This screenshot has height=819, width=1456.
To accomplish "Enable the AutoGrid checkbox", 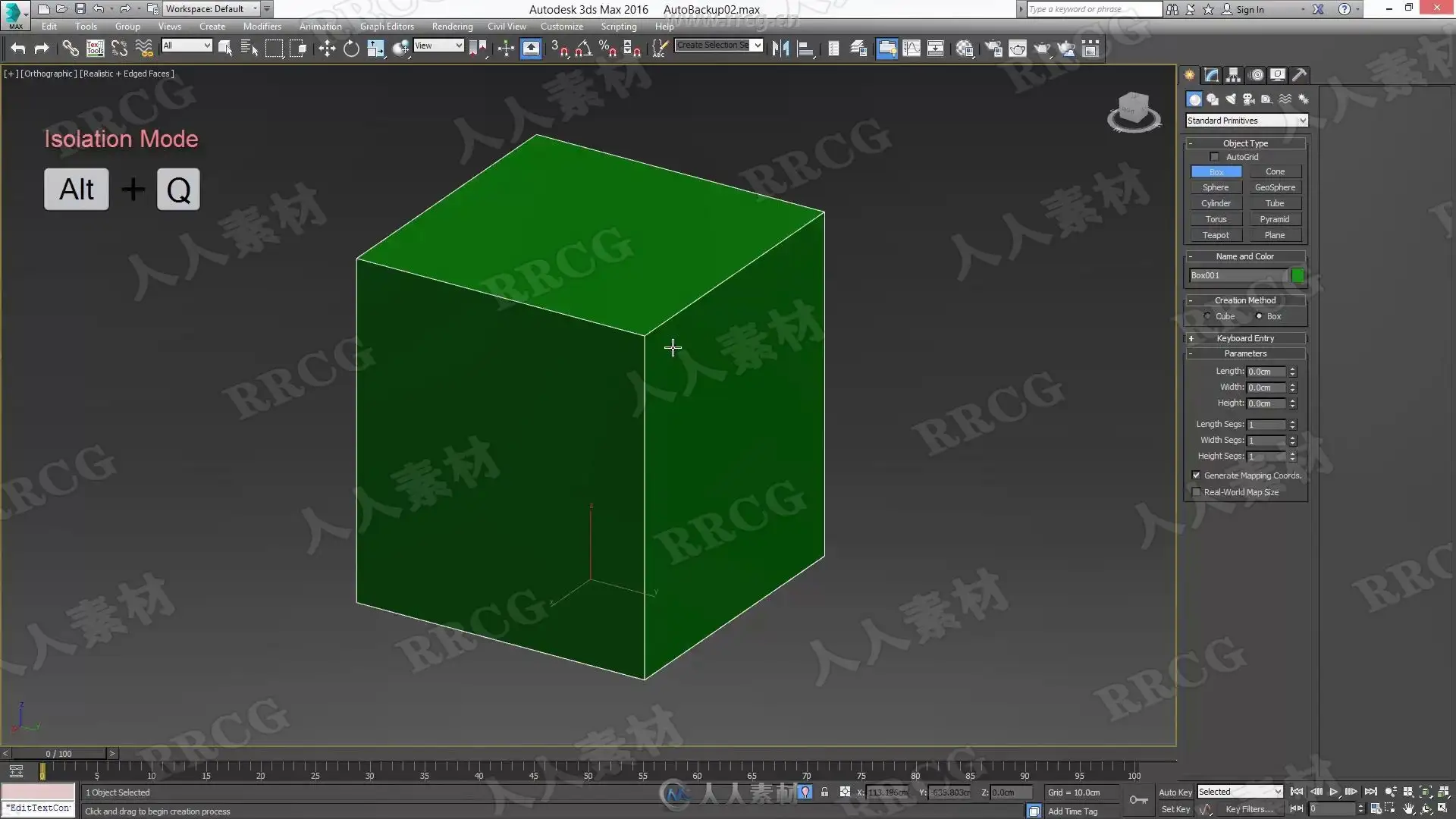I will (1214, 157).
